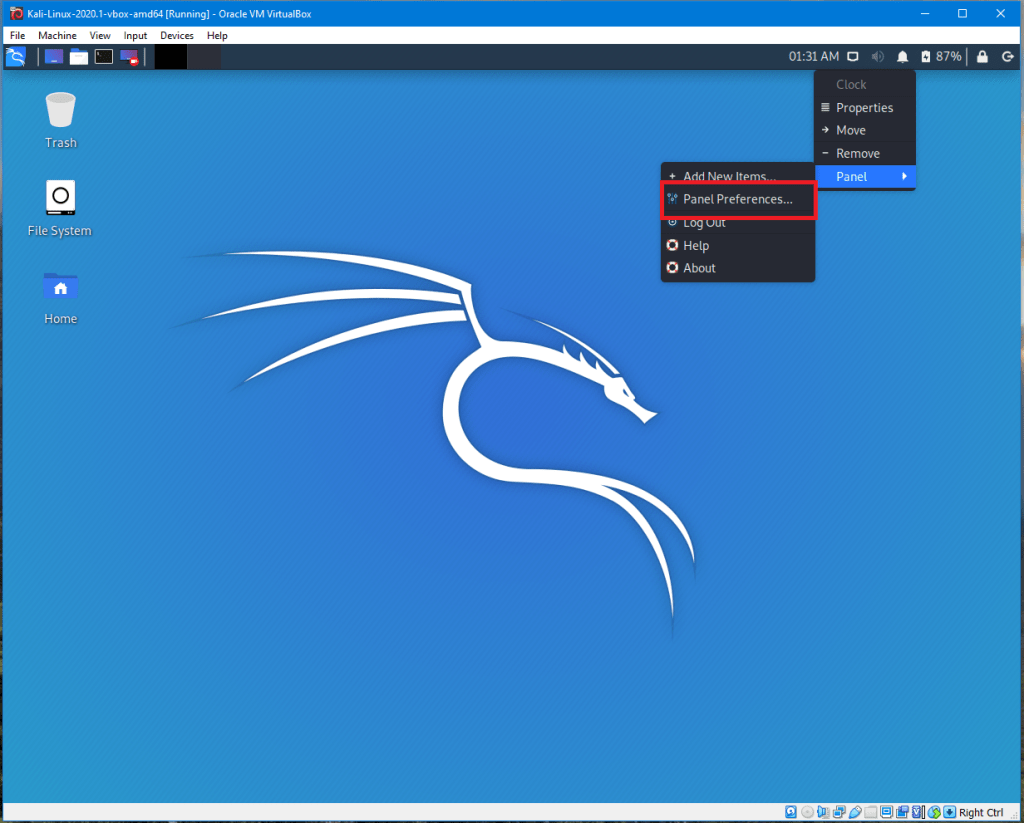Viewport: 1024px width, 823px height.
Task: Launch the terminal emulator from the panel
Action: [104, 57]
